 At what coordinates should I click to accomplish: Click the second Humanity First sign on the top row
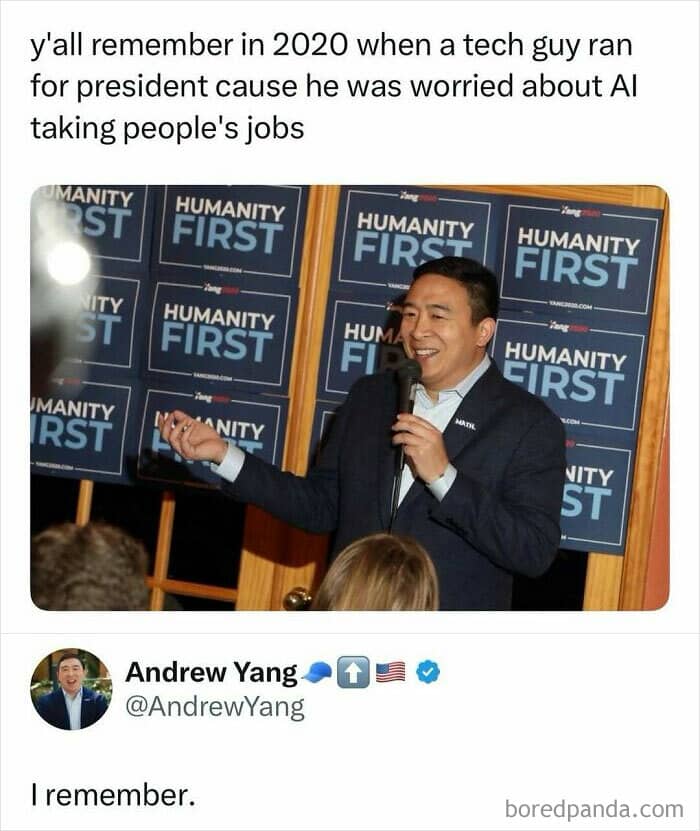coord(227,229)
